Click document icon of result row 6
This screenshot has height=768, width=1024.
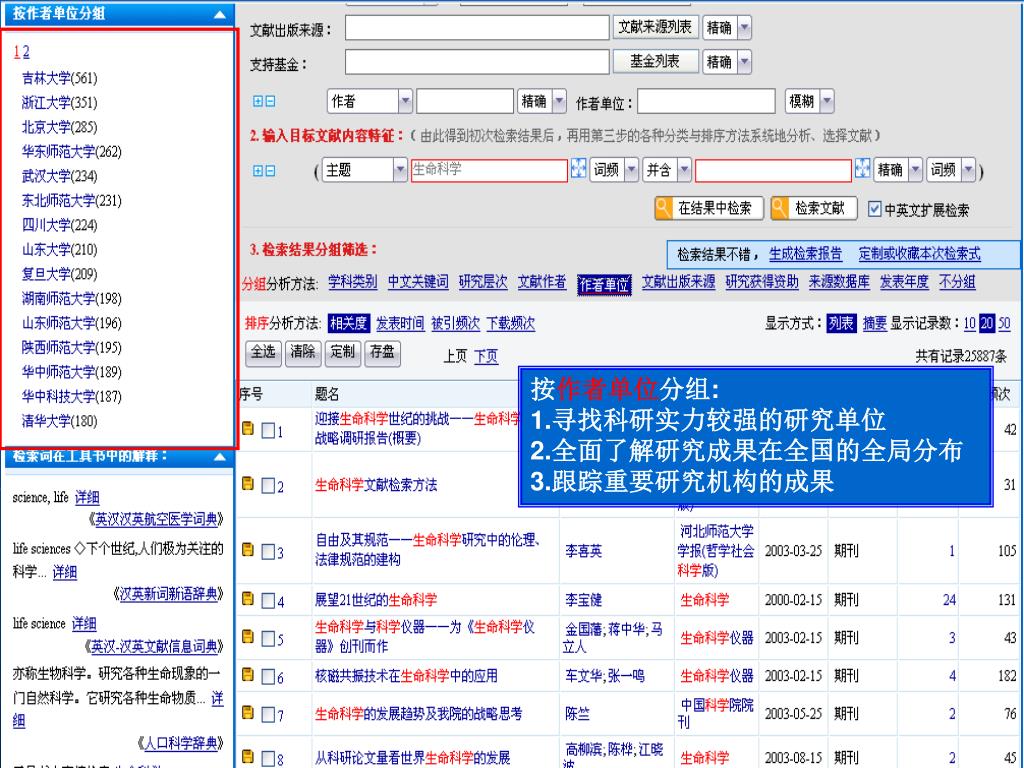[248, 674]
